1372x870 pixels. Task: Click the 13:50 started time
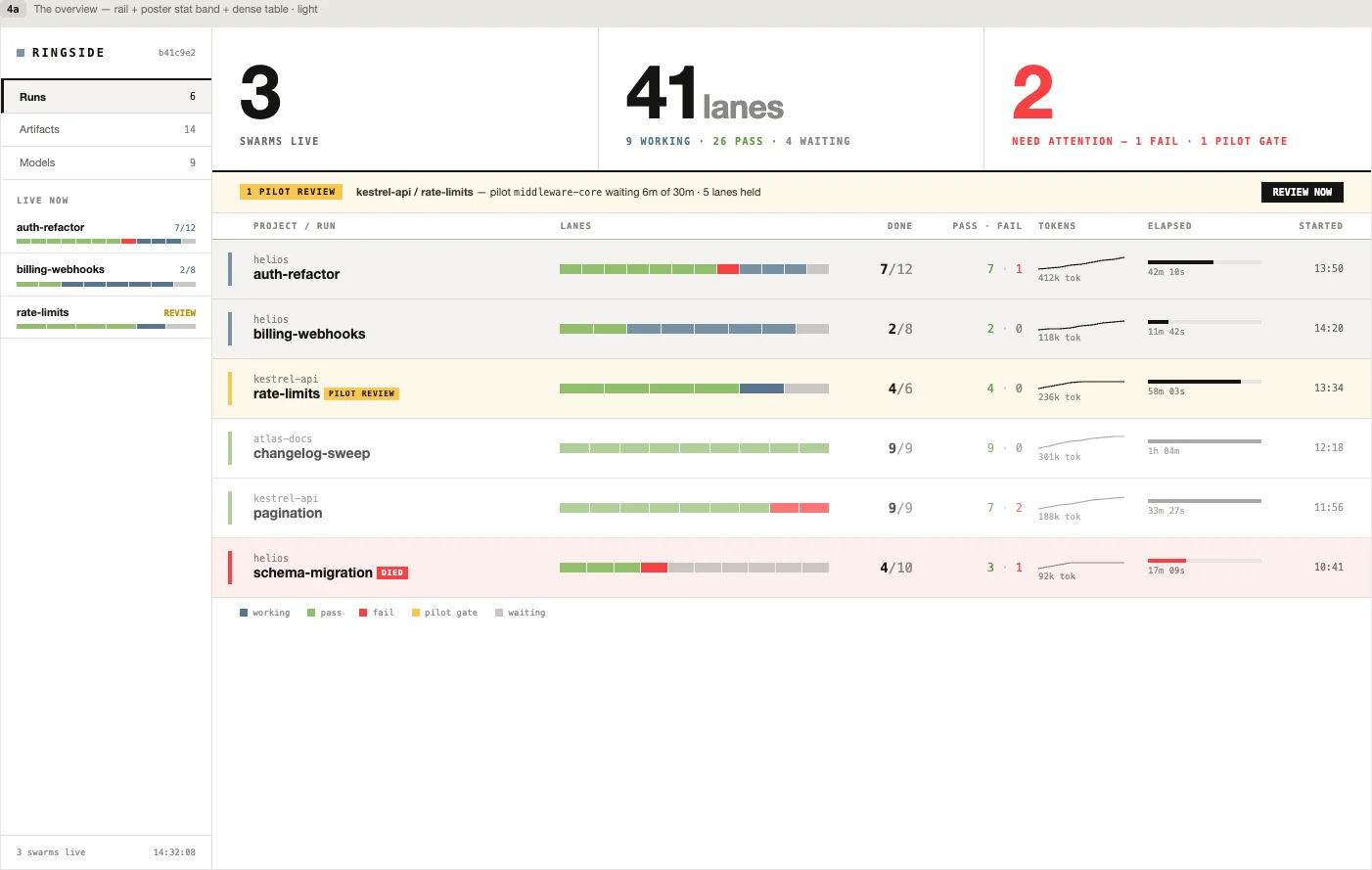[x=1329, y=268]
